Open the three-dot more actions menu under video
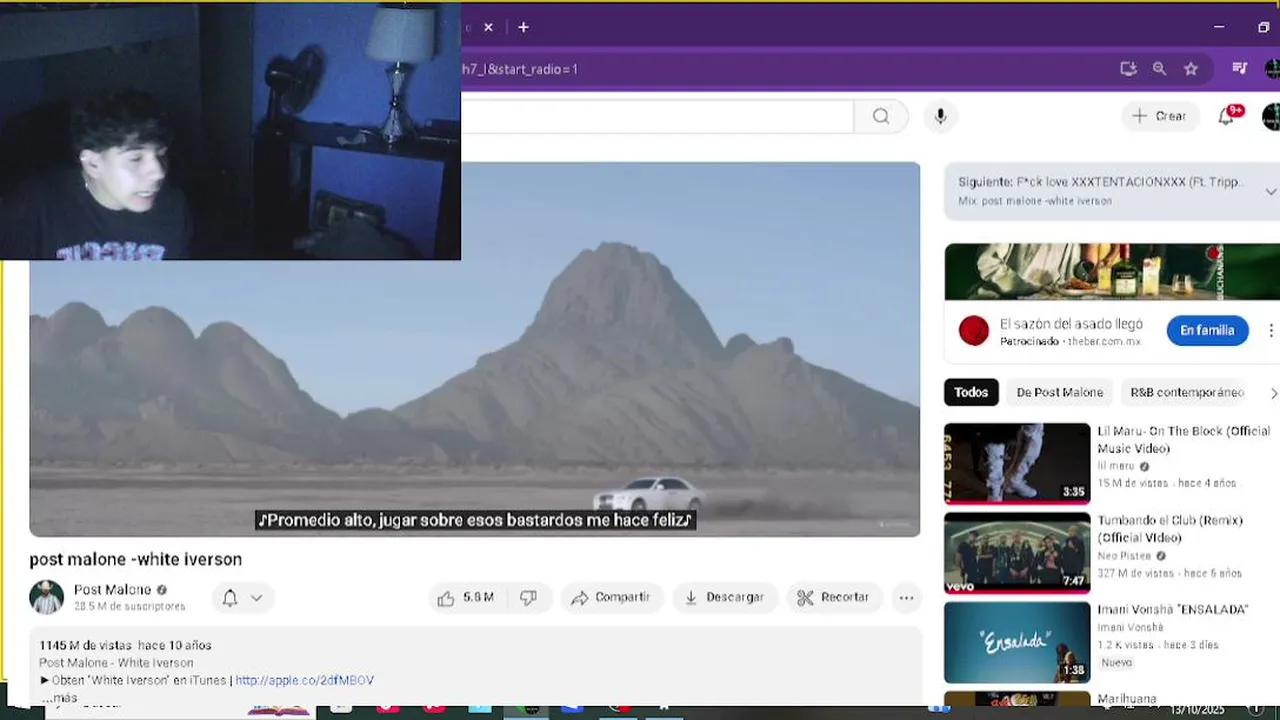The width and height of the screenshot is (1280, 720). coord(906,598)
